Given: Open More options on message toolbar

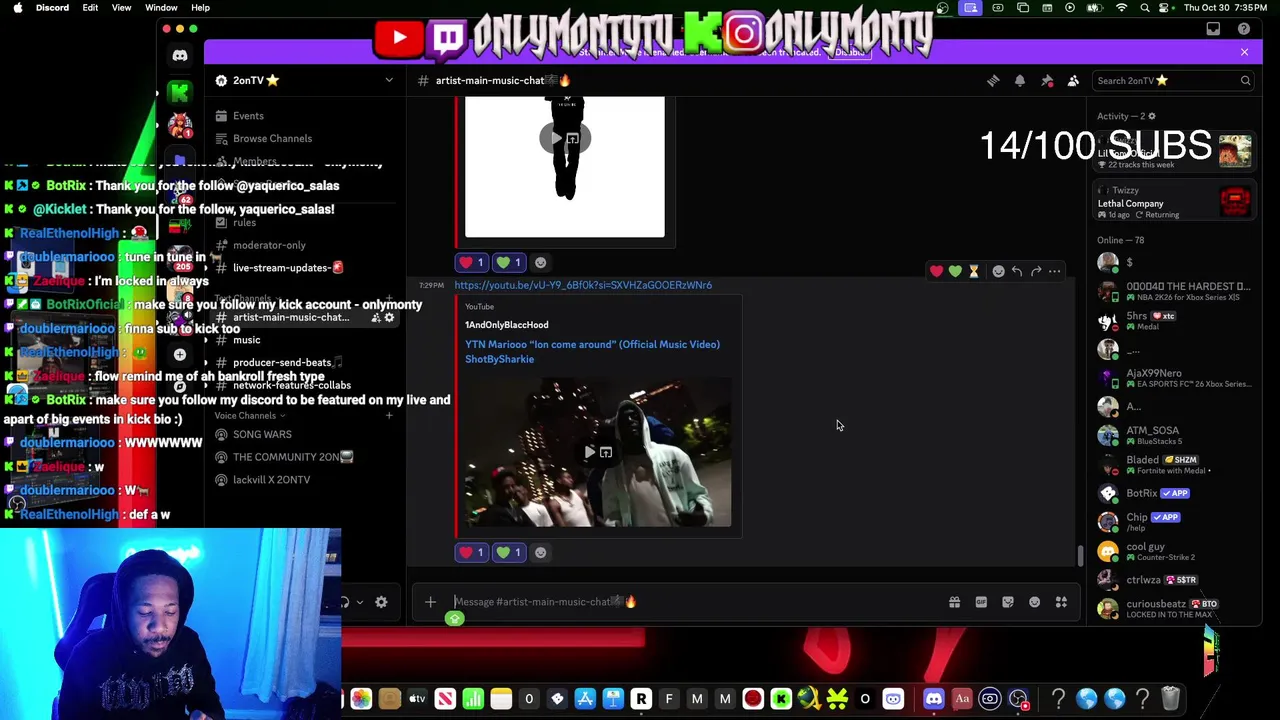Looking at the screenshot, I should [1055, 271].
